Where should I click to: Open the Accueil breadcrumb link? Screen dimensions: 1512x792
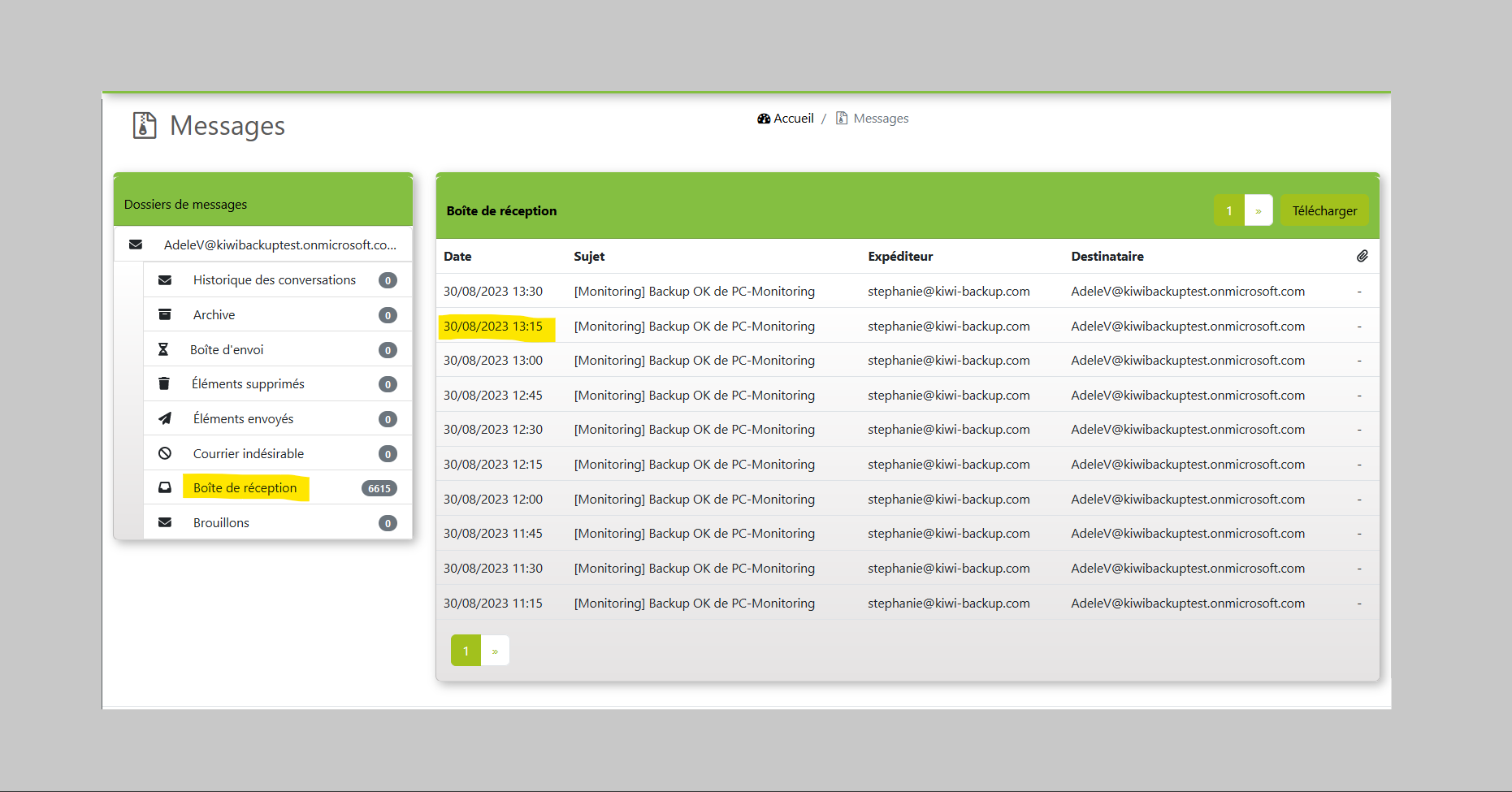[x=785, y=119]
